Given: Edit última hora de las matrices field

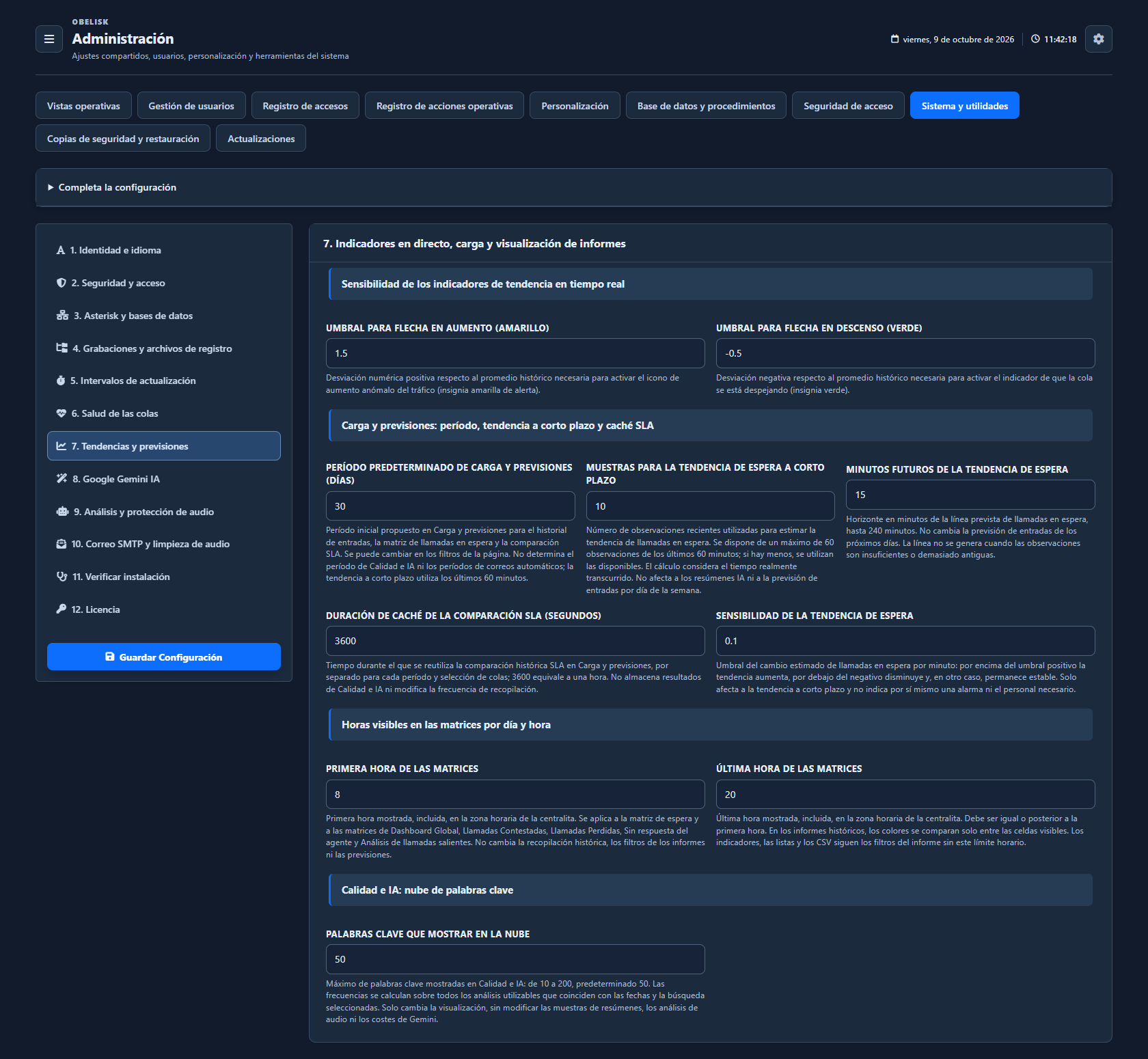Looking at the screenshot, I should (905, 795).
